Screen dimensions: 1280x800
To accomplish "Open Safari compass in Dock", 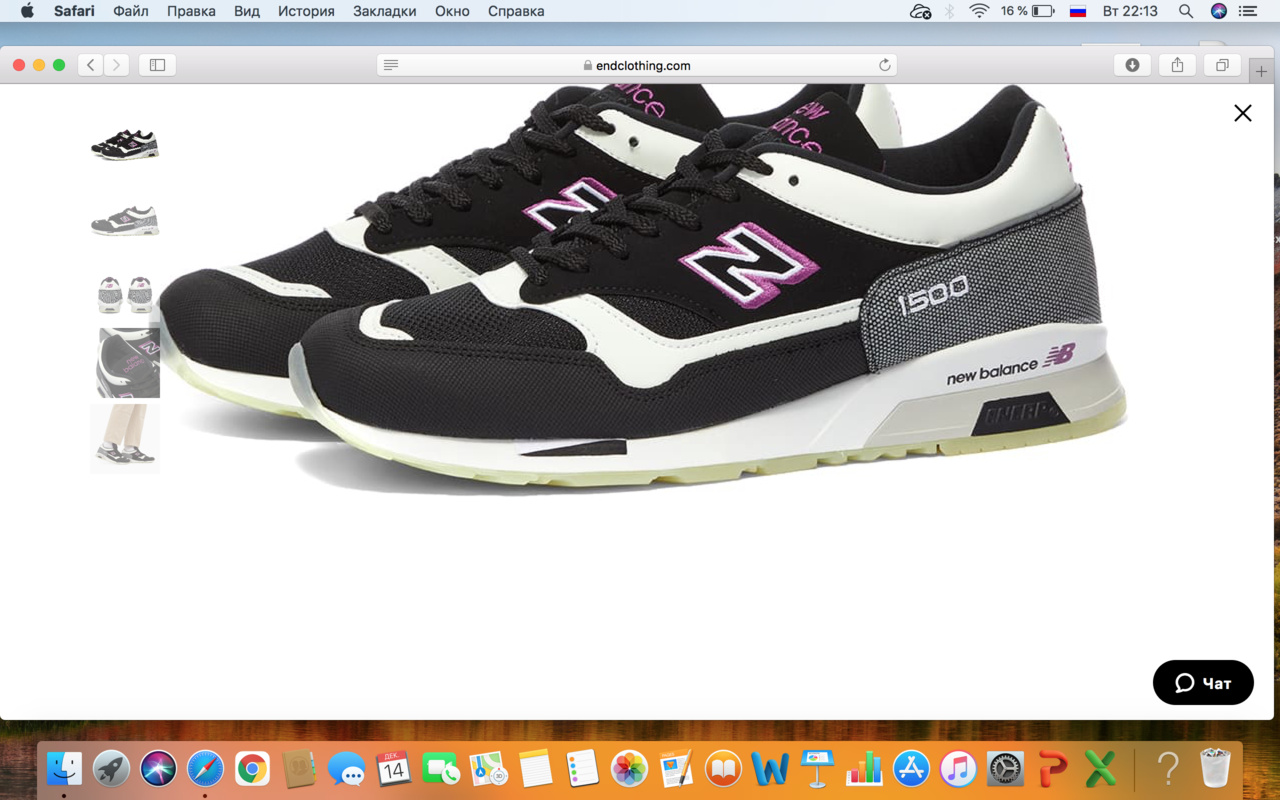I will [x=205, y=768].
